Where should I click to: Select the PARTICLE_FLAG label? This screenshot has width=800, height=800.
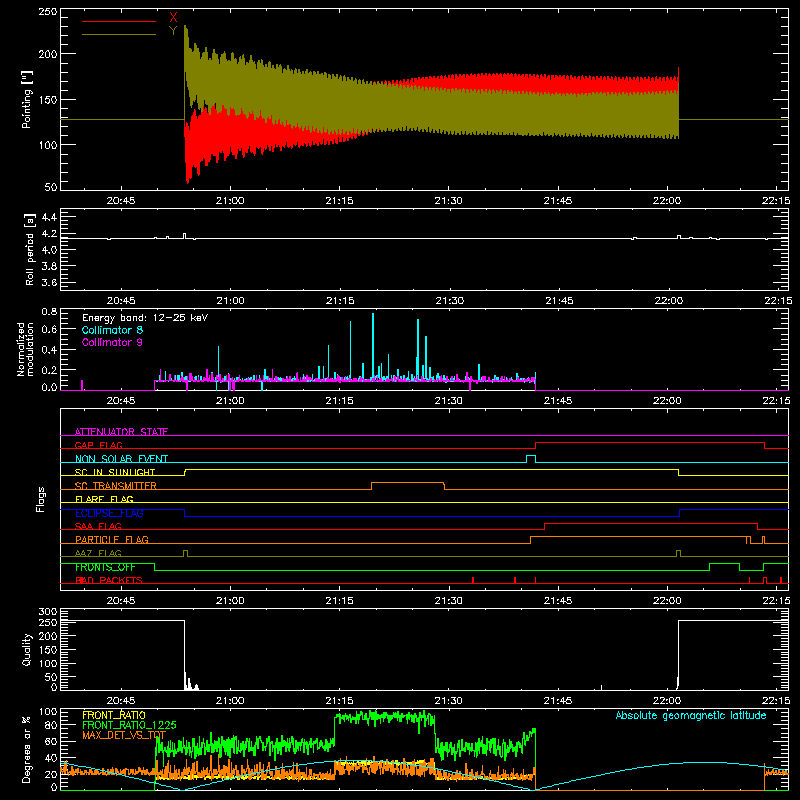[x=112, y=539]
